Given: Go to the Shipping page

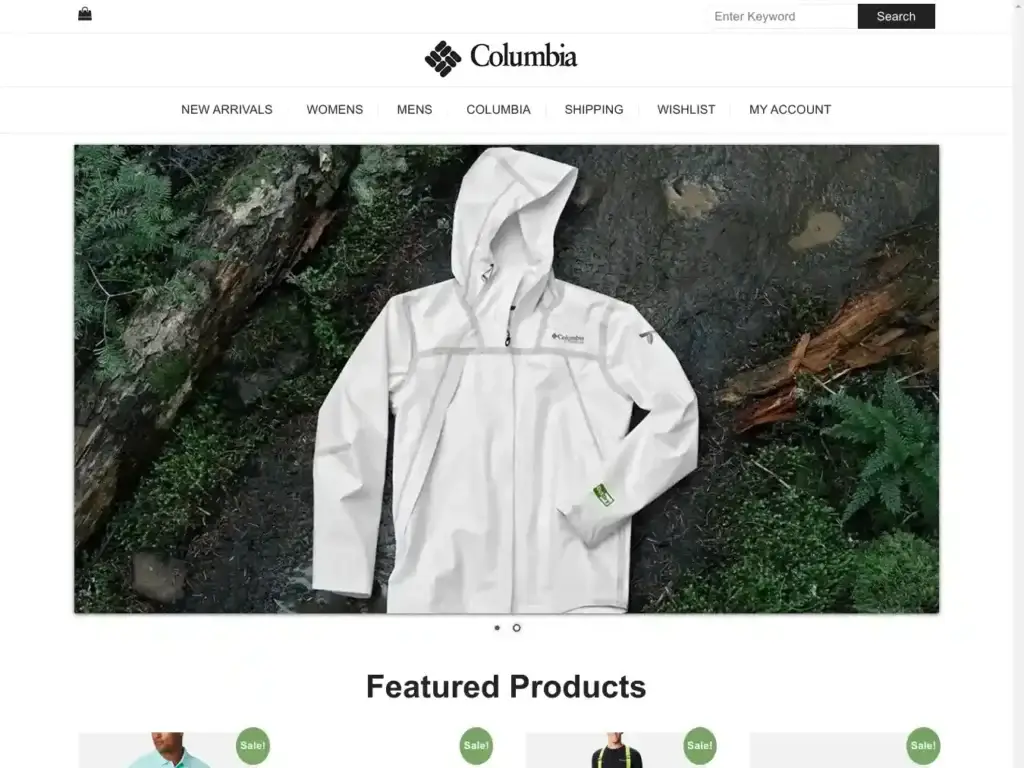Looking at the screenshot, I should coord(594,110).
